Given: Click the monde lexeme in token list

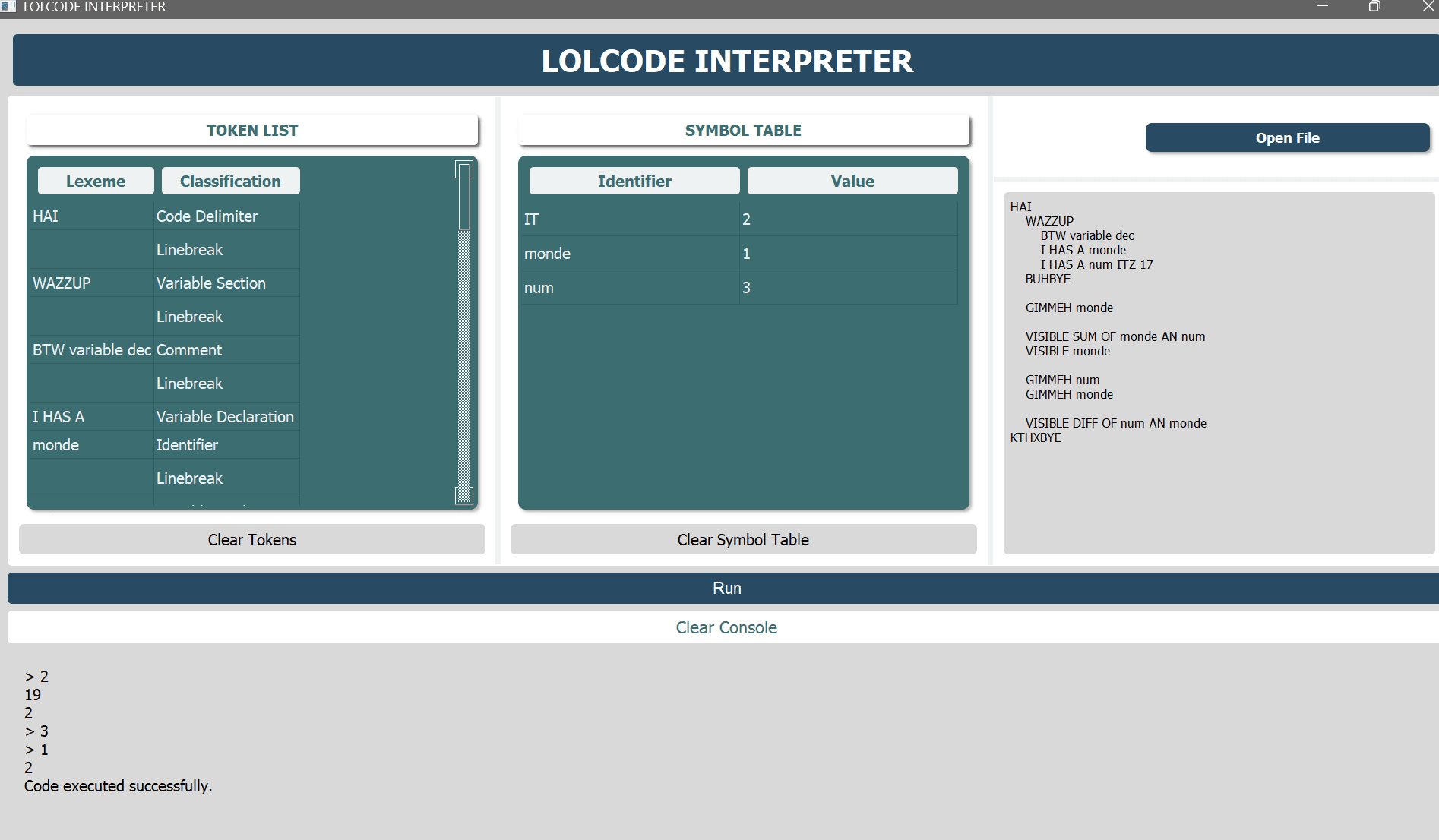Looking at the screenshot, I should pos(90,445).
